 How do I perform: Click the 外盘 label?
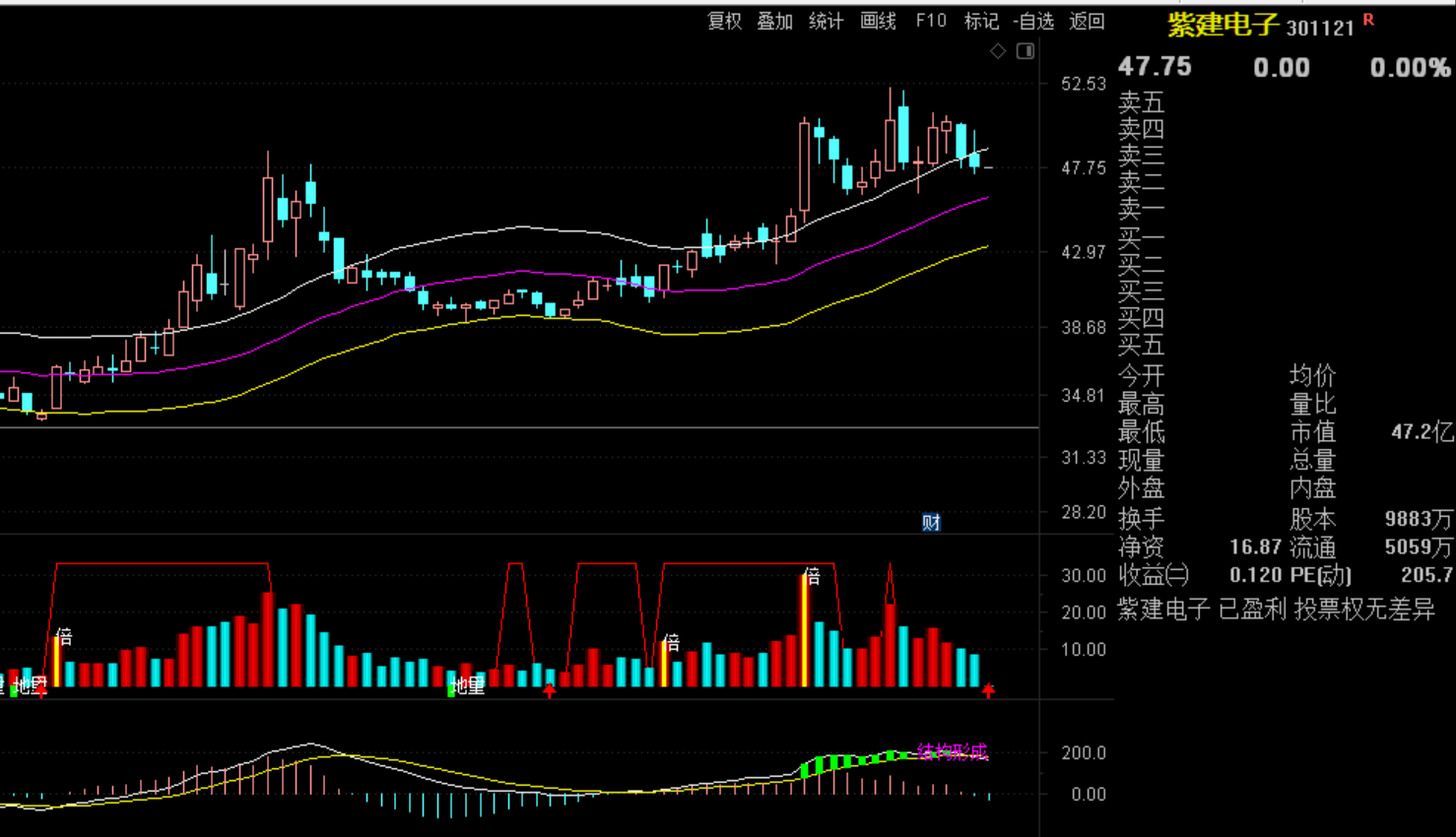[x=1141, y=488]
